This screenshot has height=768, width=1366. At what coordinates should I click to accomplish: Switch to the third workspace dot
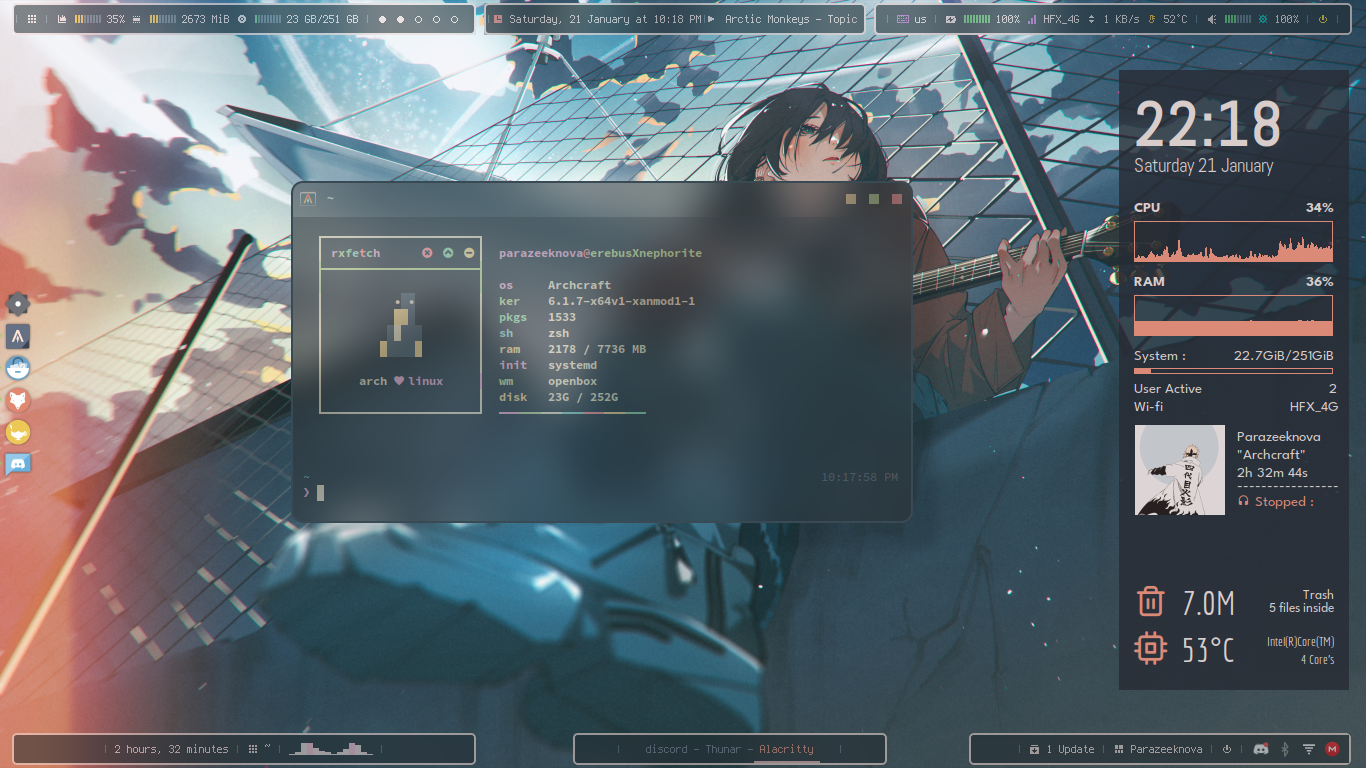tap(418, 19)
